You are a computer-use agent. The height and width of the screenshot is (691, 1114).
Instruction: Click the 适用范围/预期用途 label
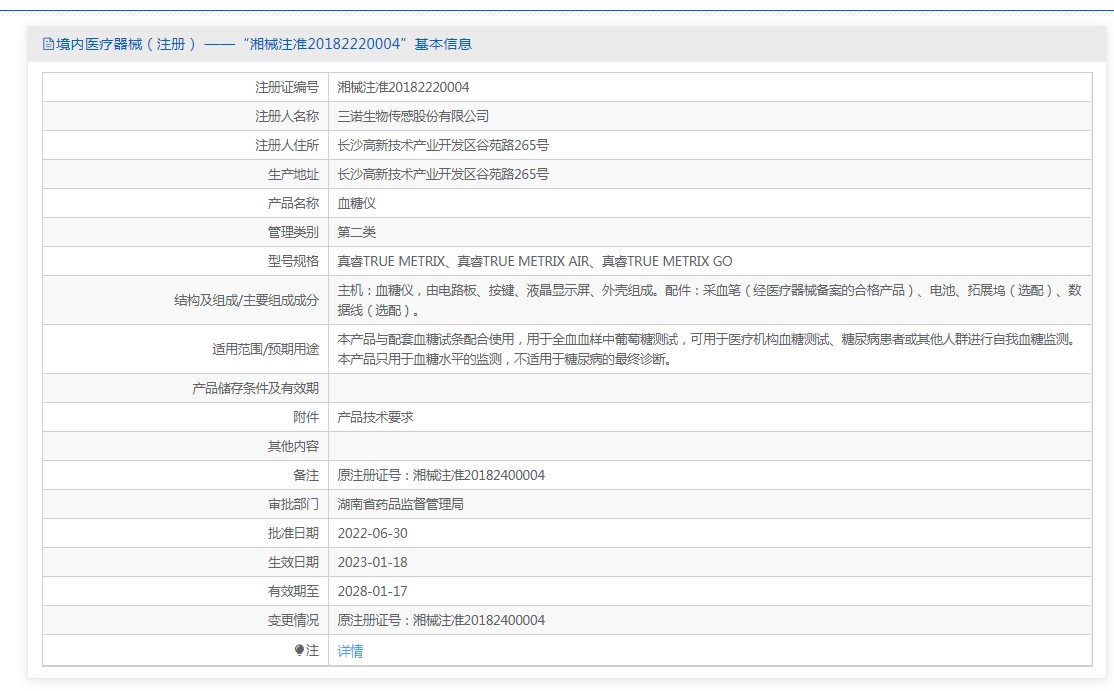coord(266,349)
